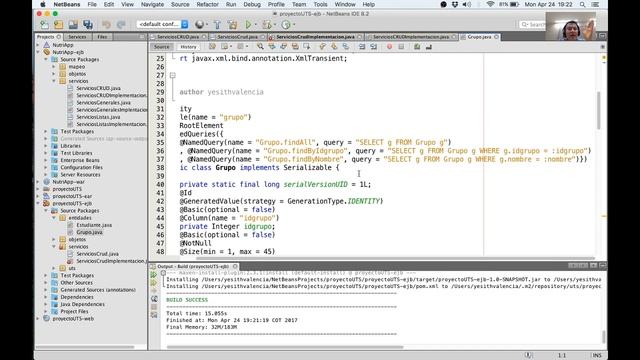The width and height of the screenshot is (640, 360).
Task: Click the New Project toolbar icon
Action: coord(58,25)
